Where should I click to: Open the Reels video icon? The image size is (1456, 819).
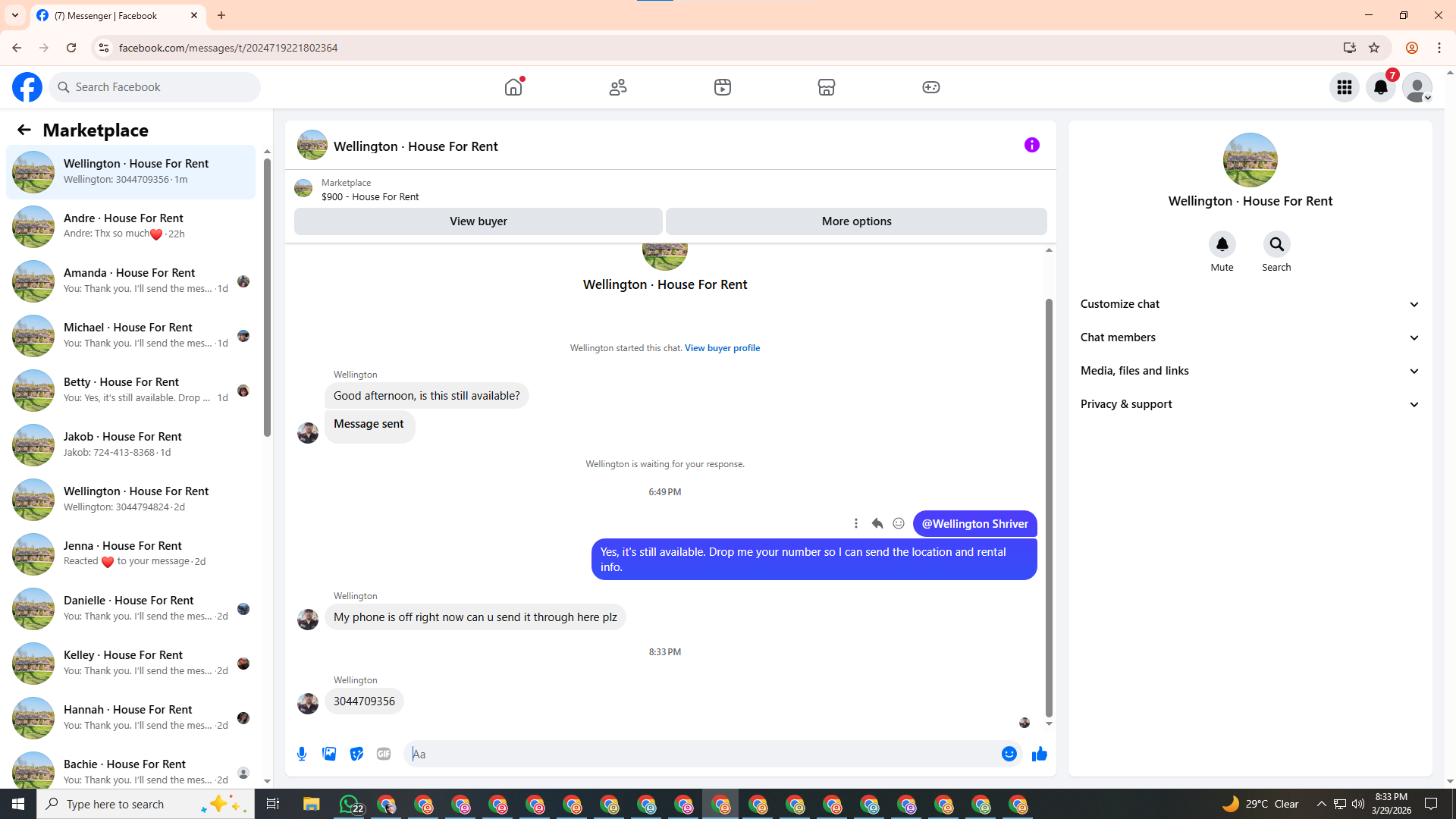(723, 87)
